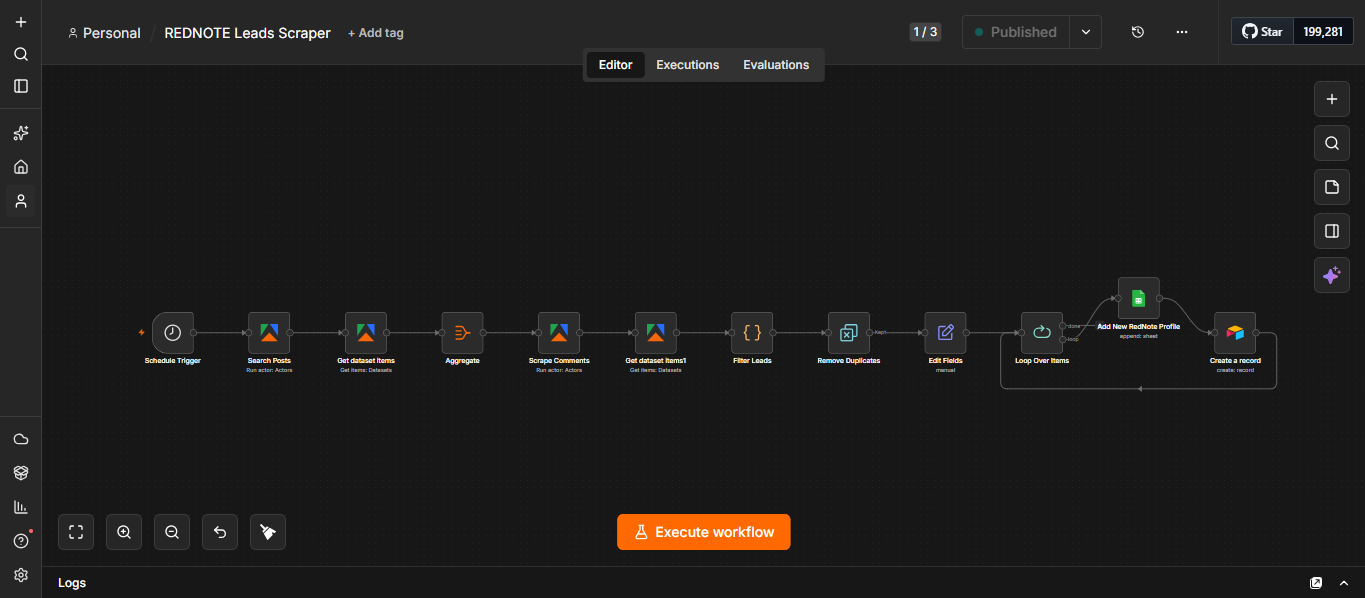Open the help question mark icon
Screen dimensions: 1365x598
coord(21,541)
